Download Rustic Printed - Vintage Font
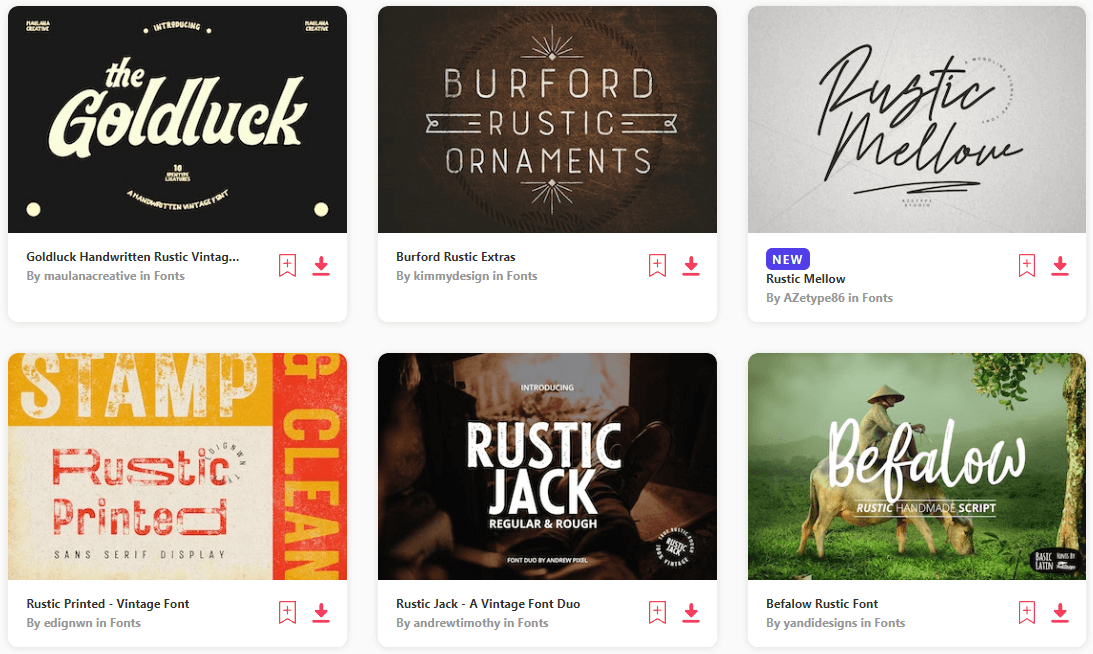1093x654 pixels. pyautogui.click(x=321, y=613)
